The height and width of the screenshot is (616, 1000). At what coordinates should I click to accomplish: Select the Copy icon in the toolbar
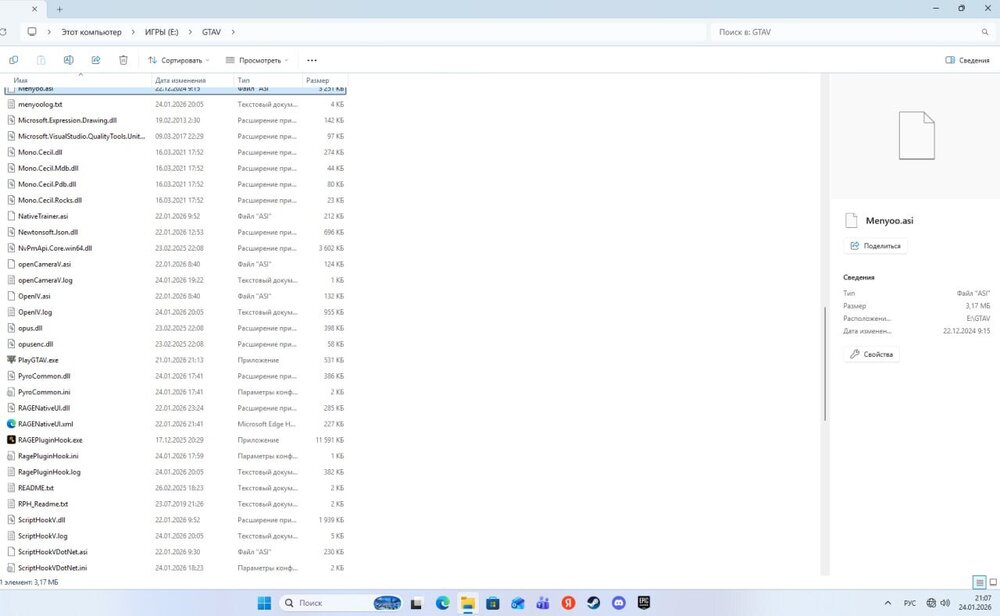[x=13, y=60]
